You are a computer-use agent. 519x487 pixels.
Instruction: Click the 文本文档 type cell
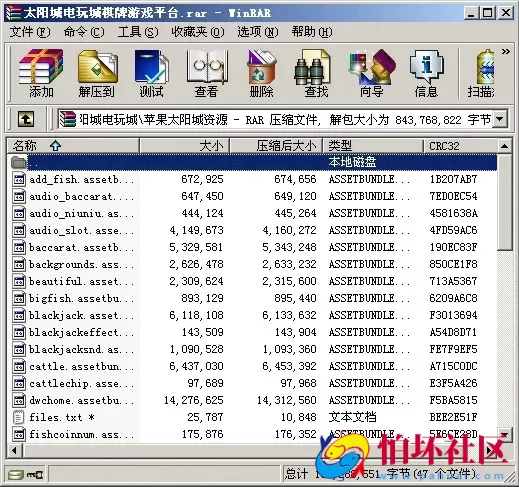coord(352,417)
